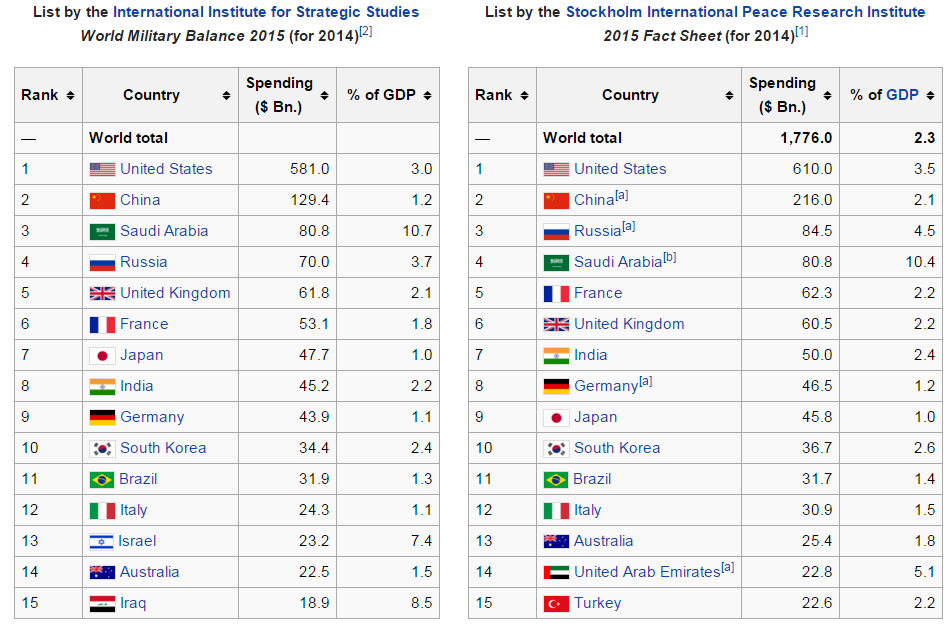
Task: Open India link in IISS table
Action: click(136, 386)
